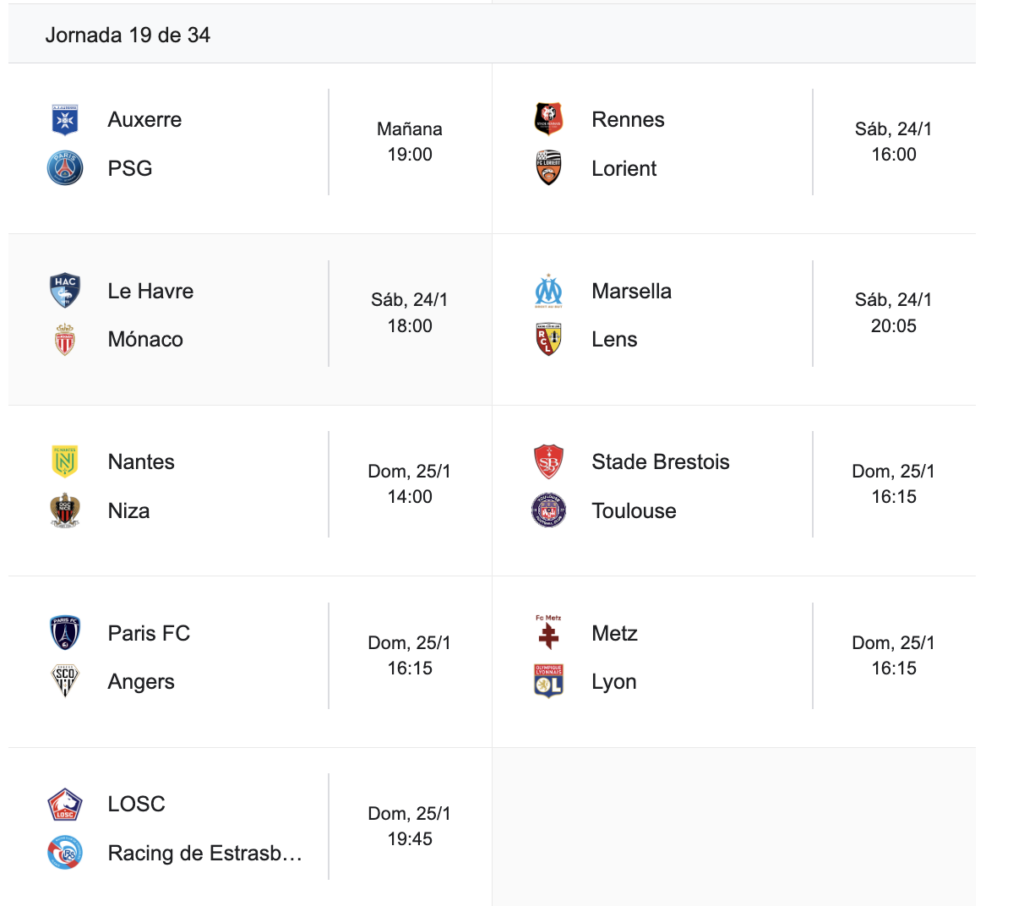Screen dimensions: 1024x906
Task: Click the LOSC team crest
Action: pyautogui.click(x=65, y=804)
